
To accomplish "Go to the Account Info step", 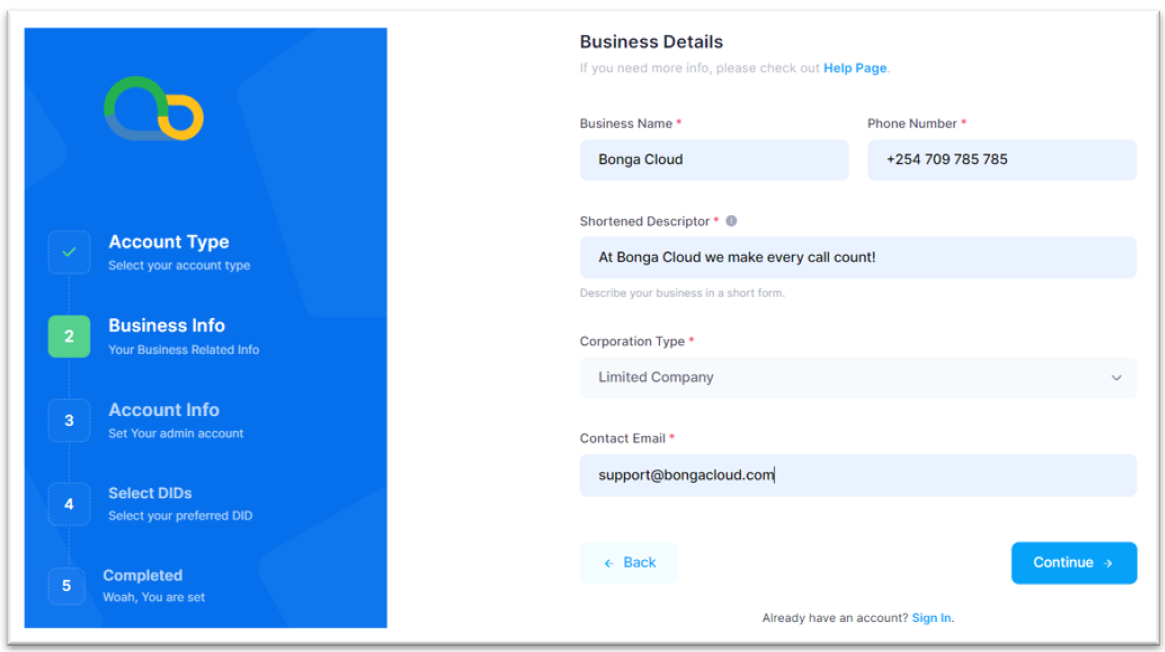I will tap(163, 410).
